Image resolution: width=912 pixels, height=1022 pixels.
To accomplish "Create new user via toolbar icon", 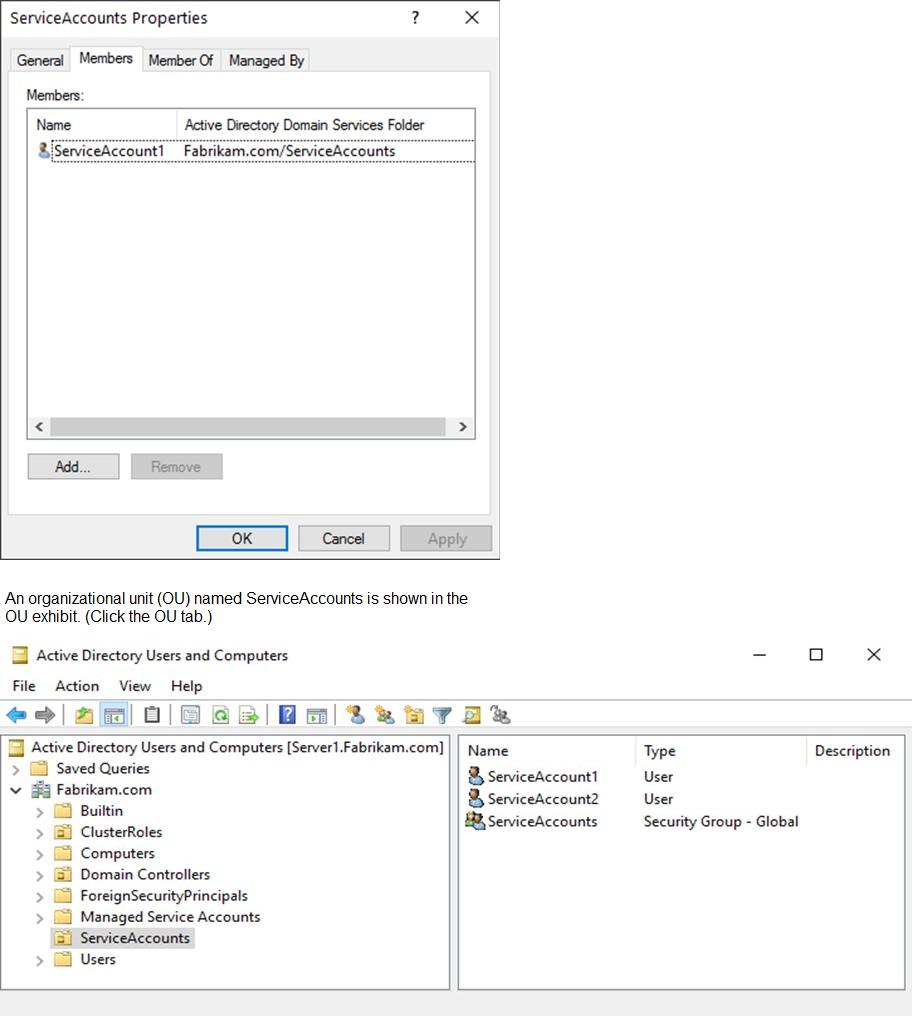I will pyautogui.click(x=355, y=715).
